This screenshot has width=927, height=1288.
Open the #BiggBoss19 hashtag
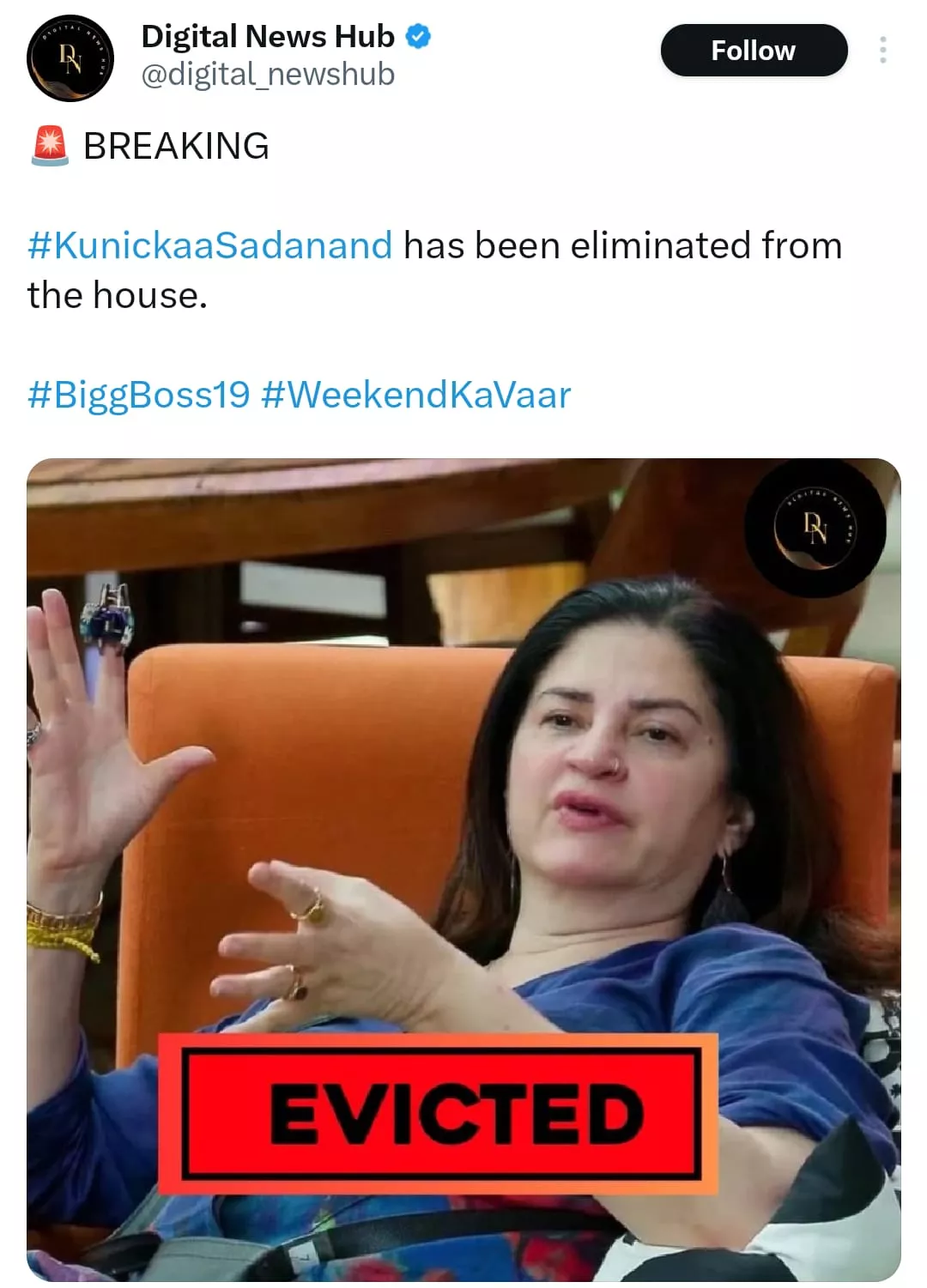[x=138, y=395]
